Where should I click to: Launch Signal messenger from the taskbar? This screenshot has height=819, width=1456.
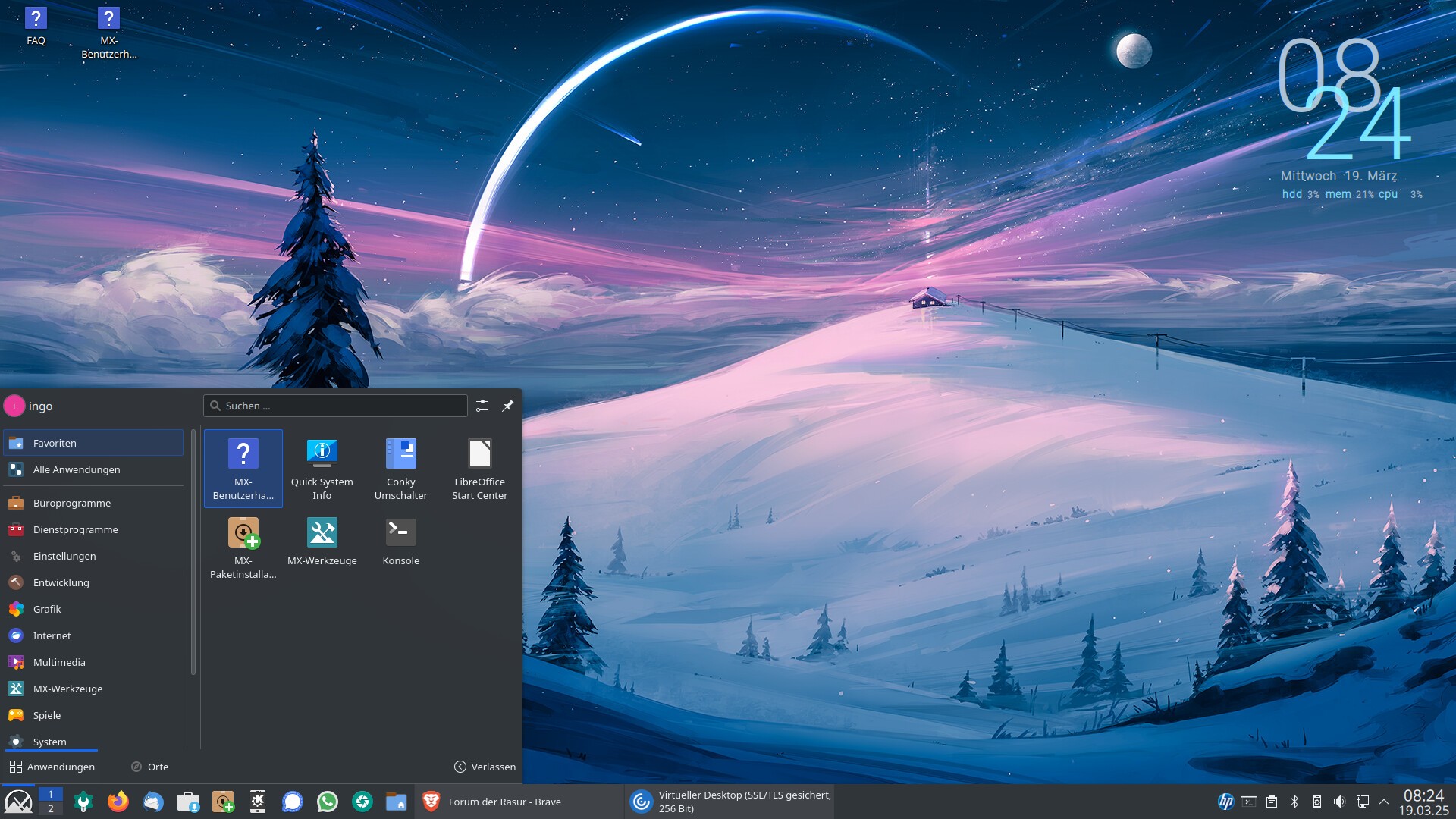[x=293, y=802]
